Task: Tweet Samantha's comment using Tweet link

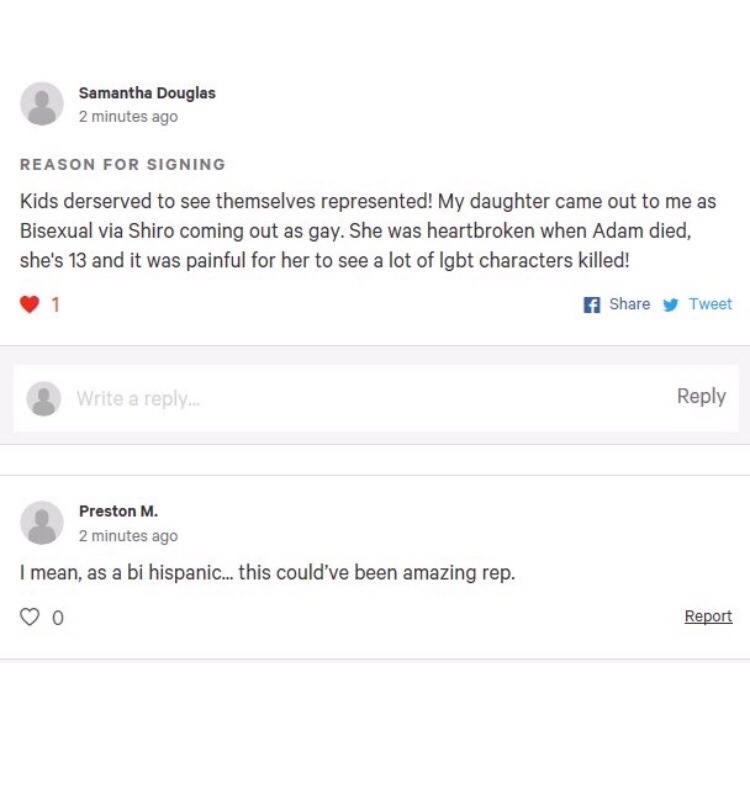Action: tap(710, 304)
